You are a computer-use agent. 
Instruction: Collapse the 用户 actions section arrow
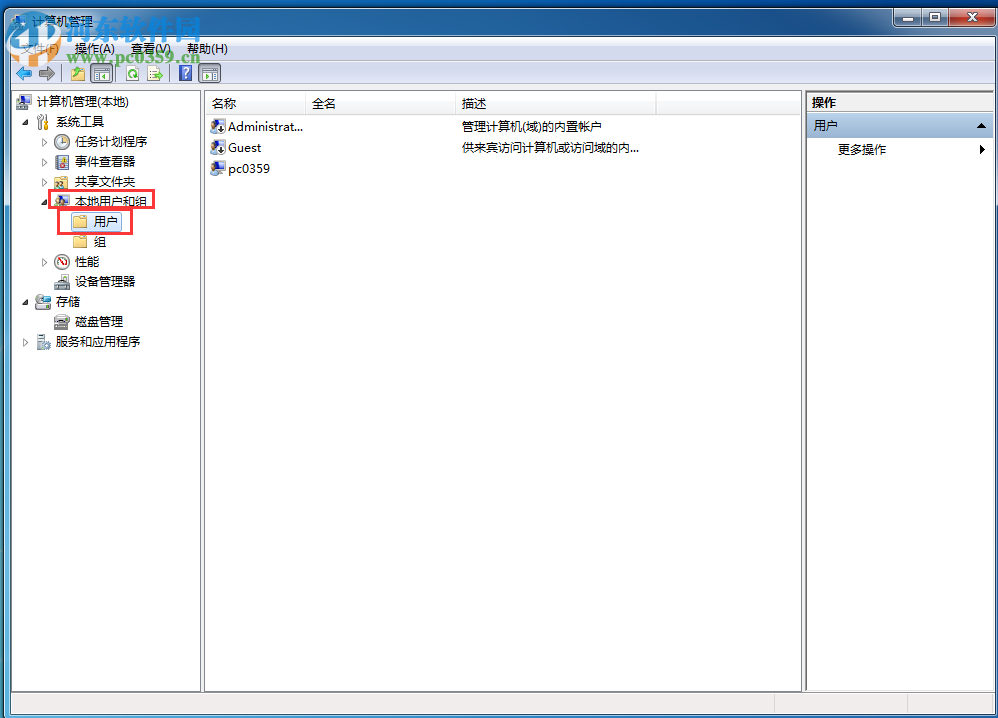pos(981,126)
